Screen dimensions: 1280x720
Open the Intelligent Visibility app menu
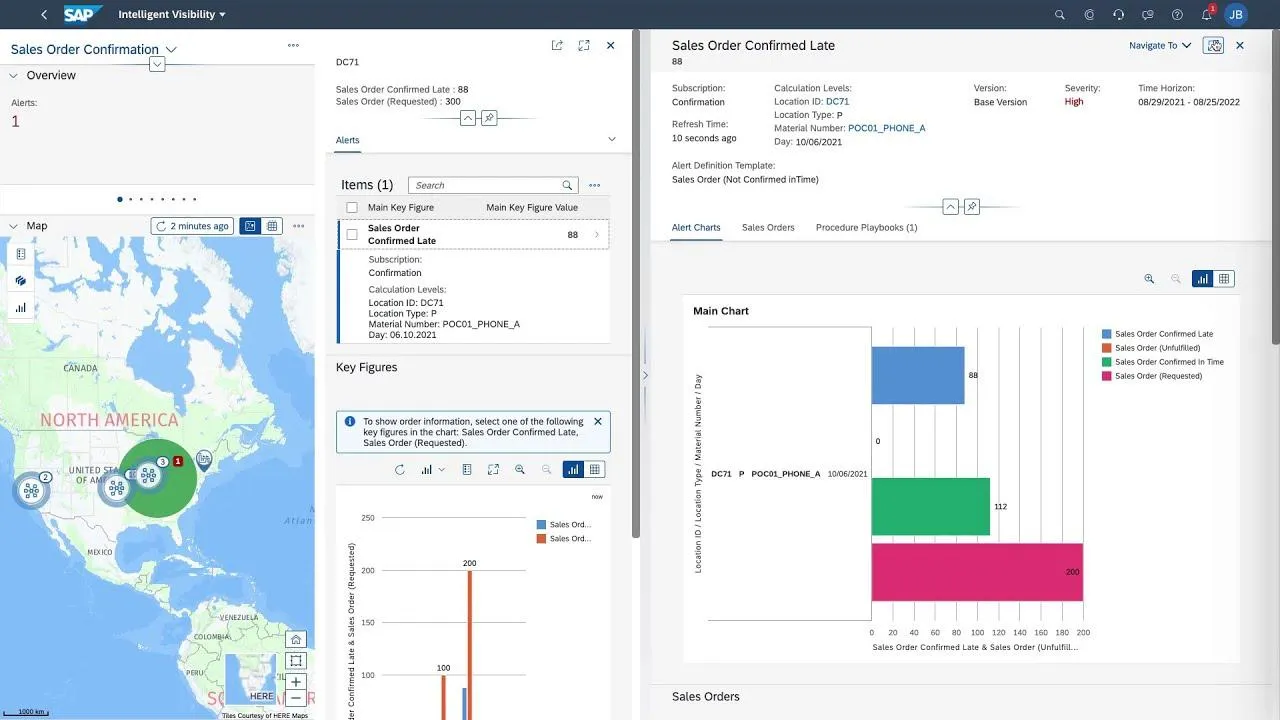pyautogui.click(x=172, y=15)
